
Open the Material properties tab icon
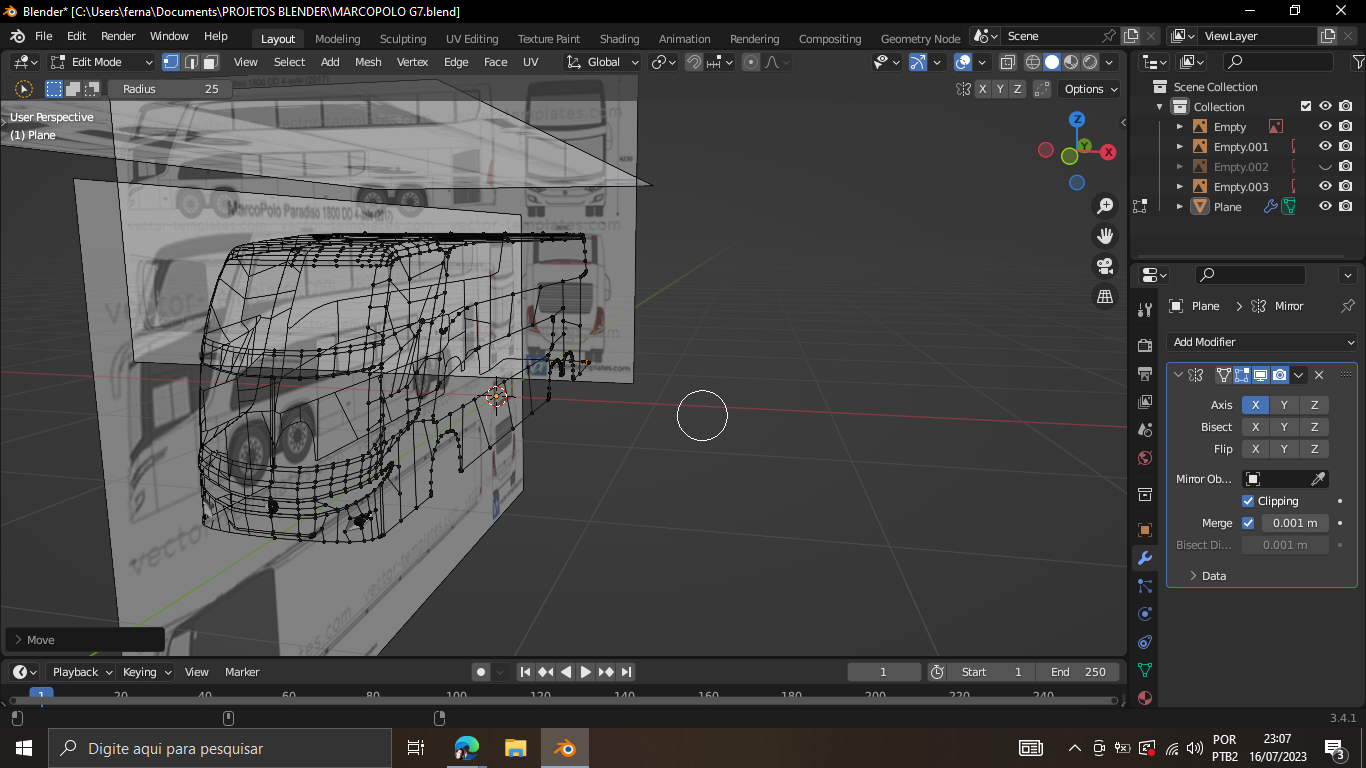(1145, 698)
